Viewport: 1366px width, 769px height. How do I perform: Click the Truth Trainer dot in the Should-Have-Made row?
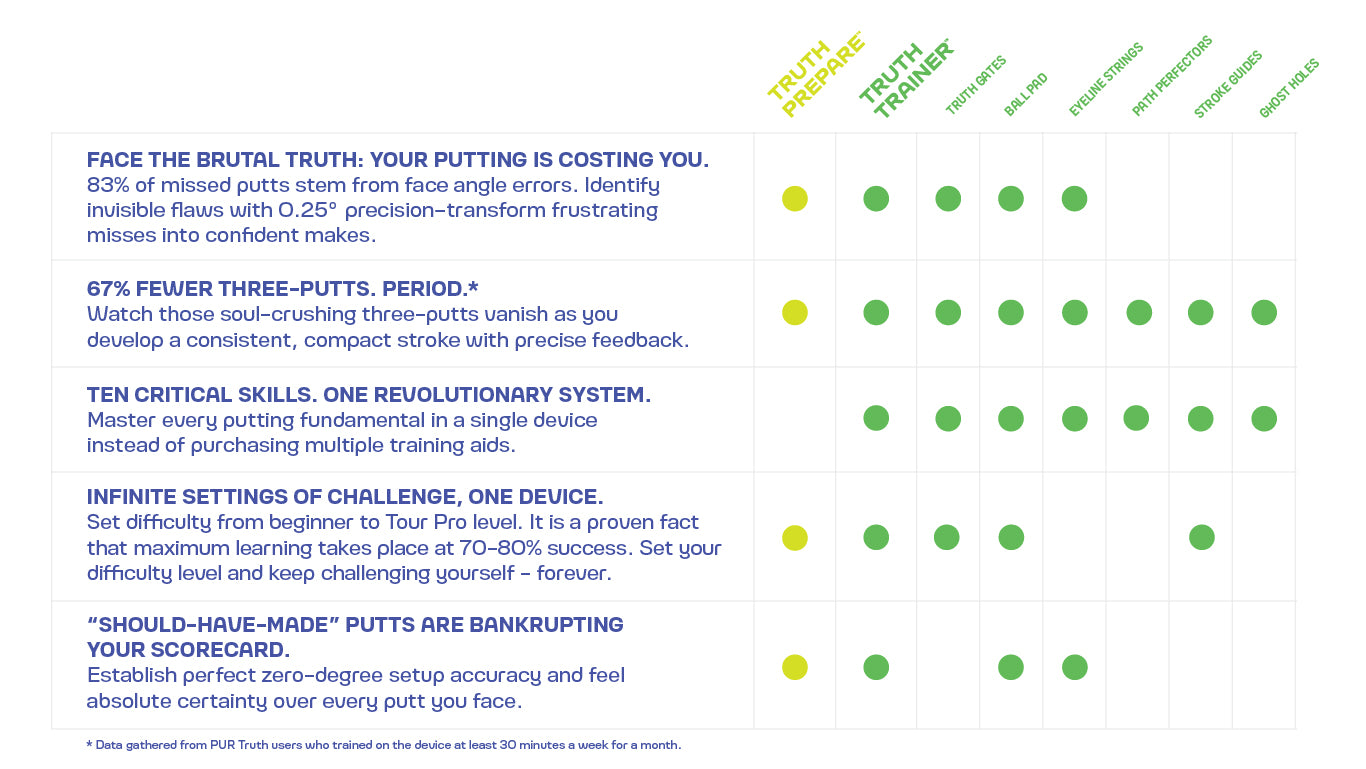pyautogui.click(x=876, y=667)
